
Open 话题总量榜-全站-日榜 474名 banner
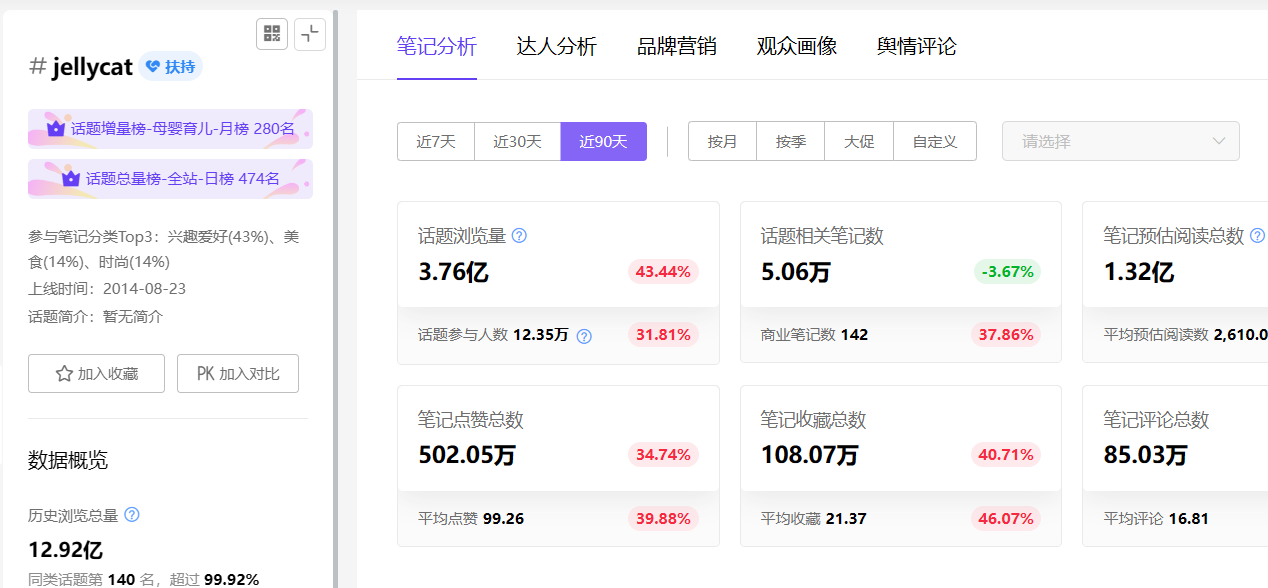170,179
